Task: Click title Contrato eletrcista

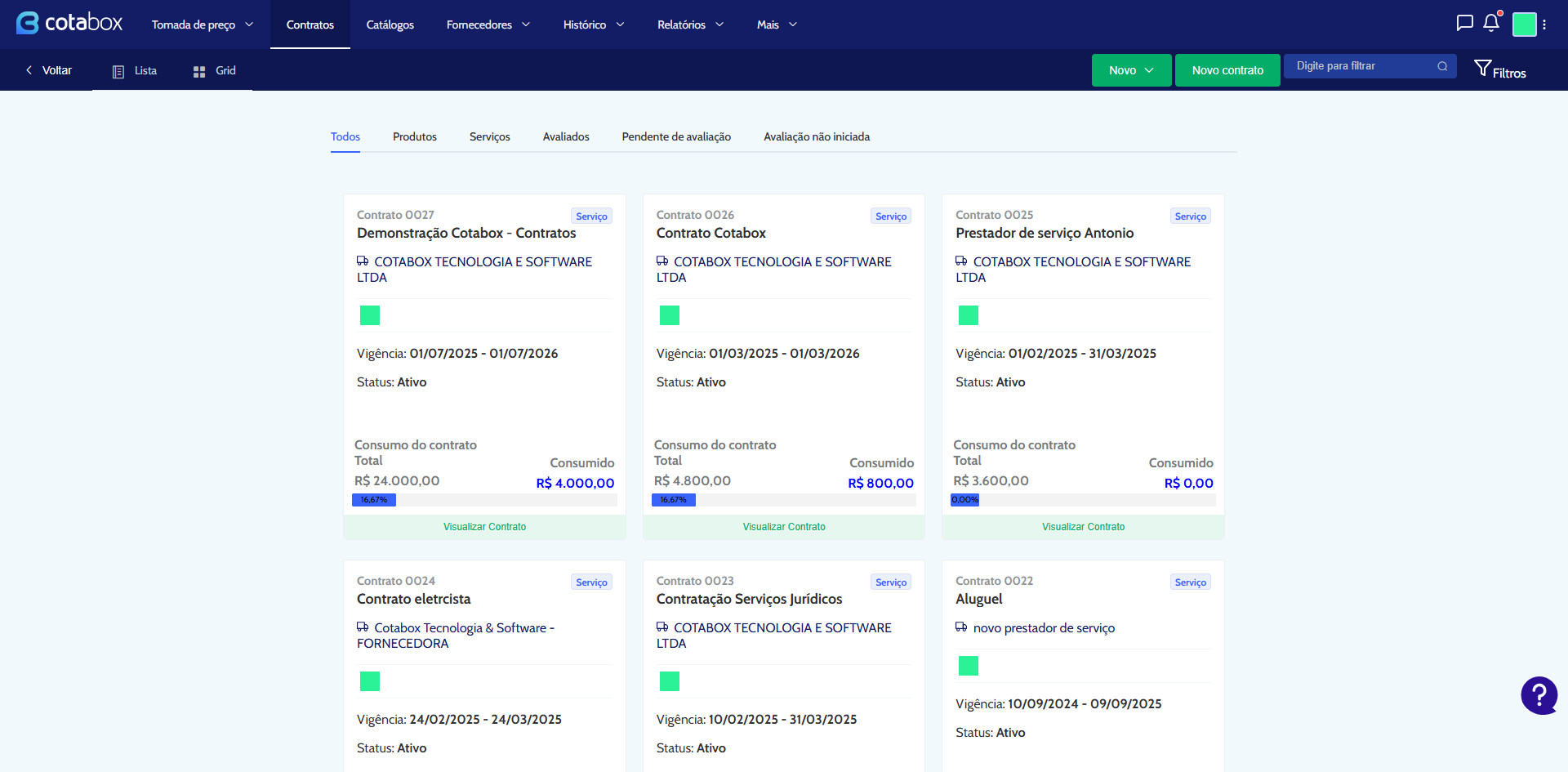Action: (414, 599)
